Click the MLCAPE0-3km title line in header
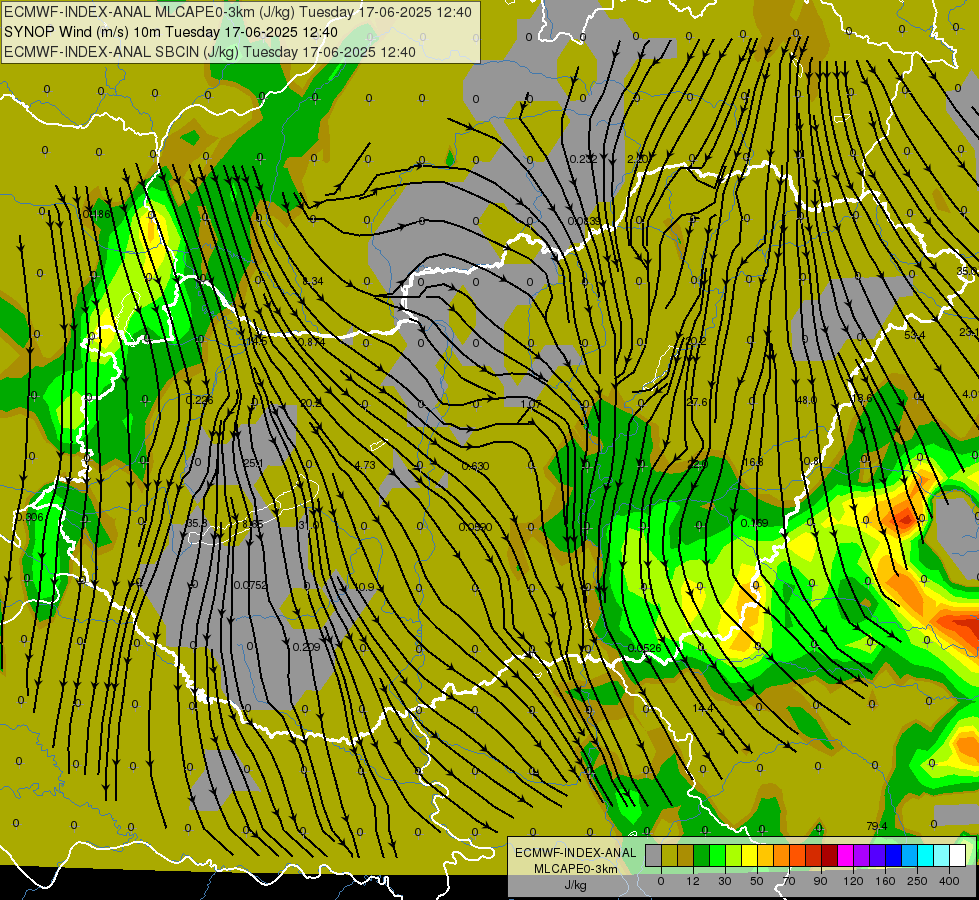Viewport: 979px width, 900px height. 238,12
